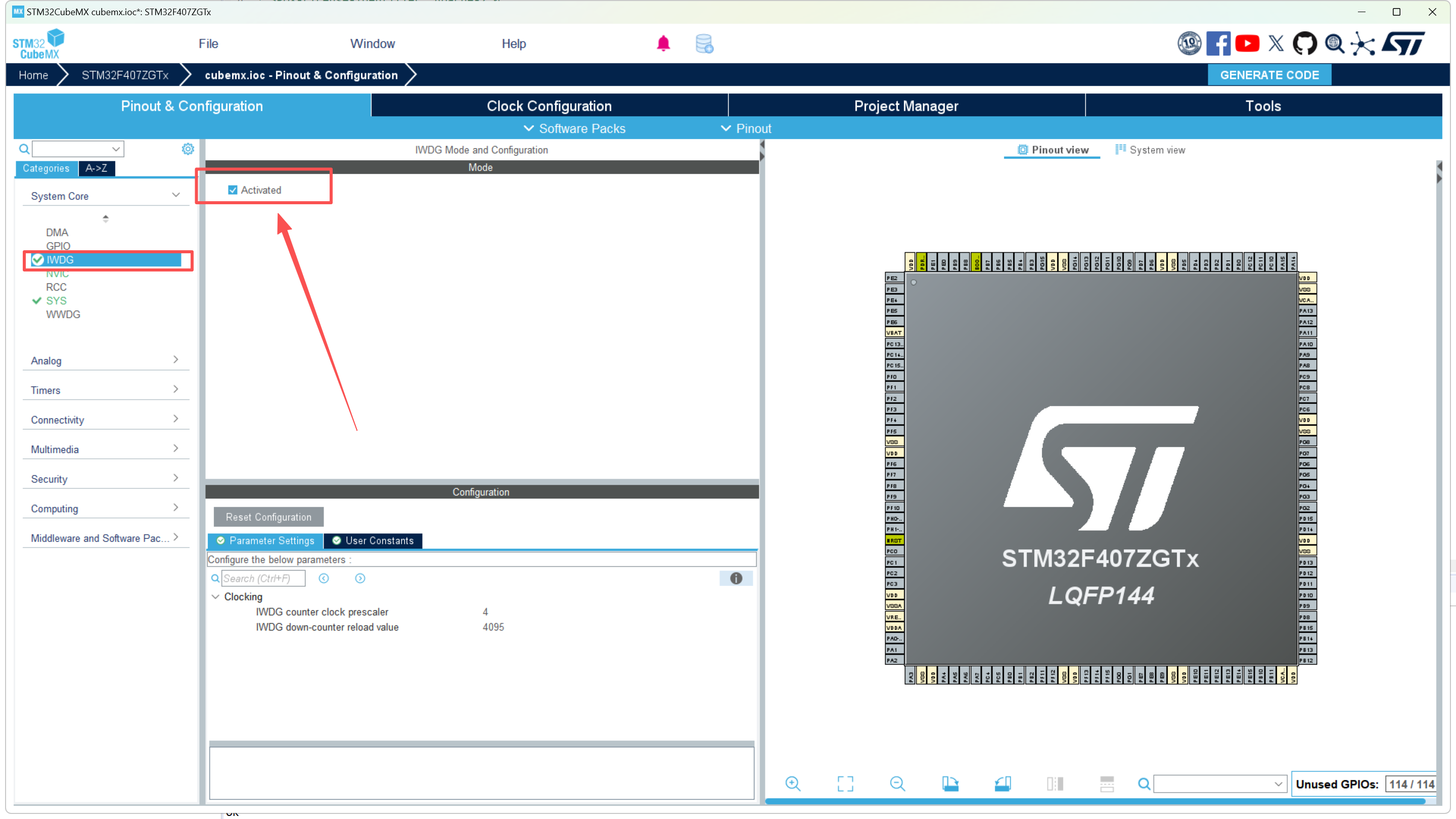Image resolution: width=1456 pixels, height=819 pixels.
Task: Click Reset Configuration button
Action: point(268,517)
